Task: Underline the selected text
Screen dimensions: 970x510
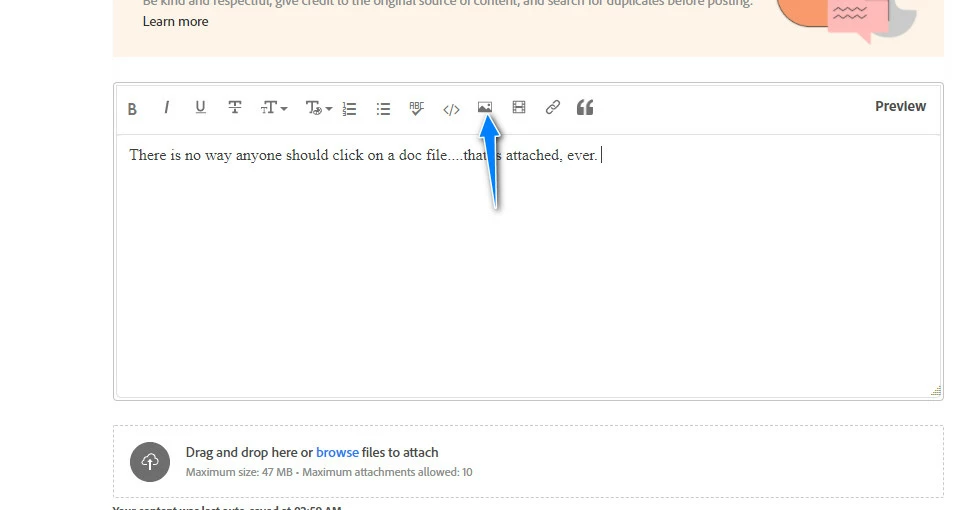Action: (x=200, y=108)
